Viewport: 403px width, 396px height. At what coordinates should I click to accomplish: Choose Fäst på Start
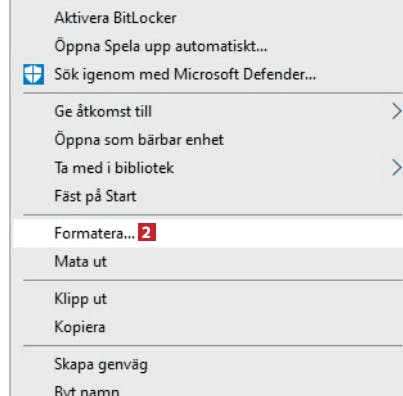pos(95,196)
